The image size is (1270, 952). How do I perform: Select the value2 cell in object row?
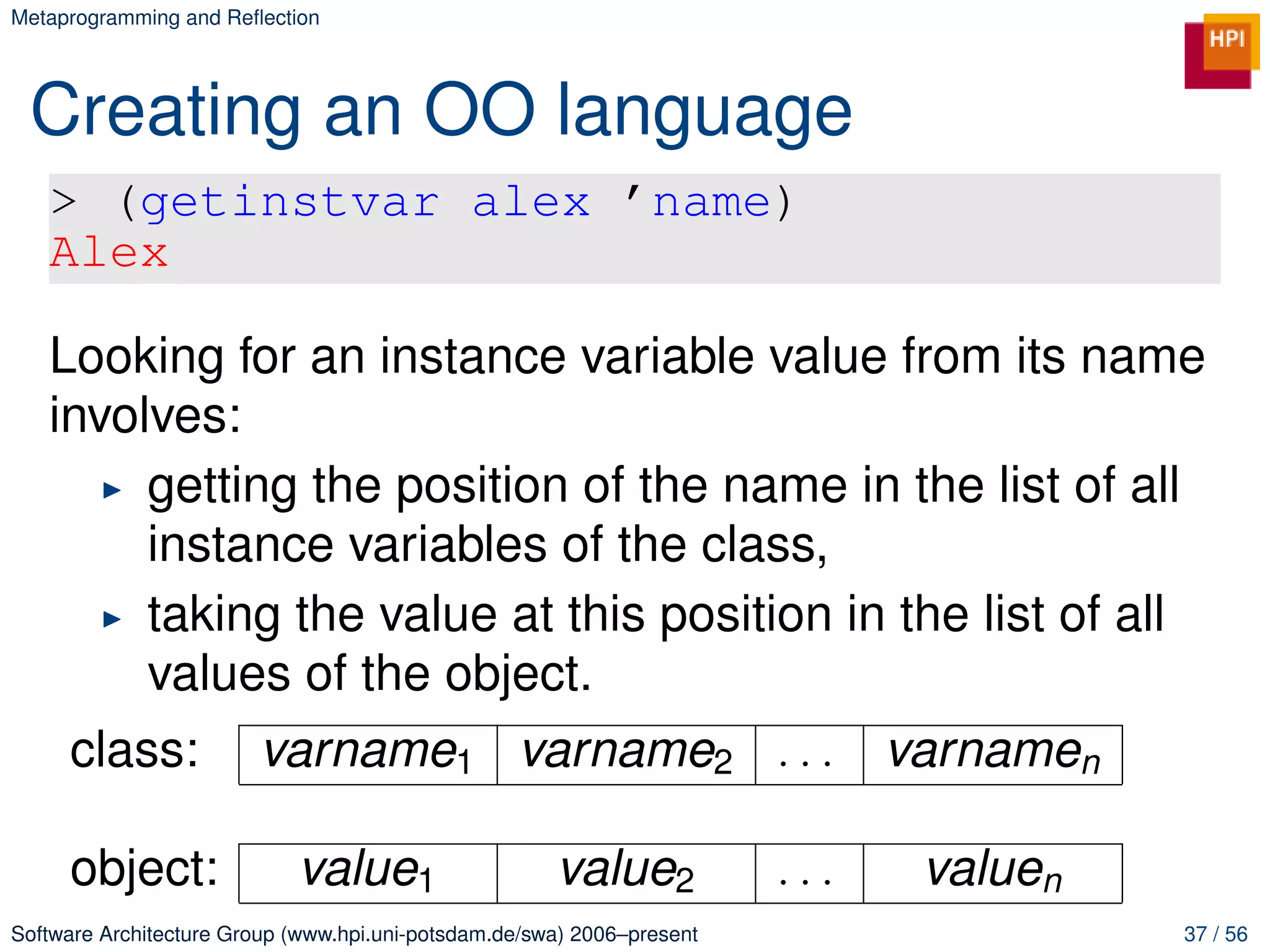point(626,873)
